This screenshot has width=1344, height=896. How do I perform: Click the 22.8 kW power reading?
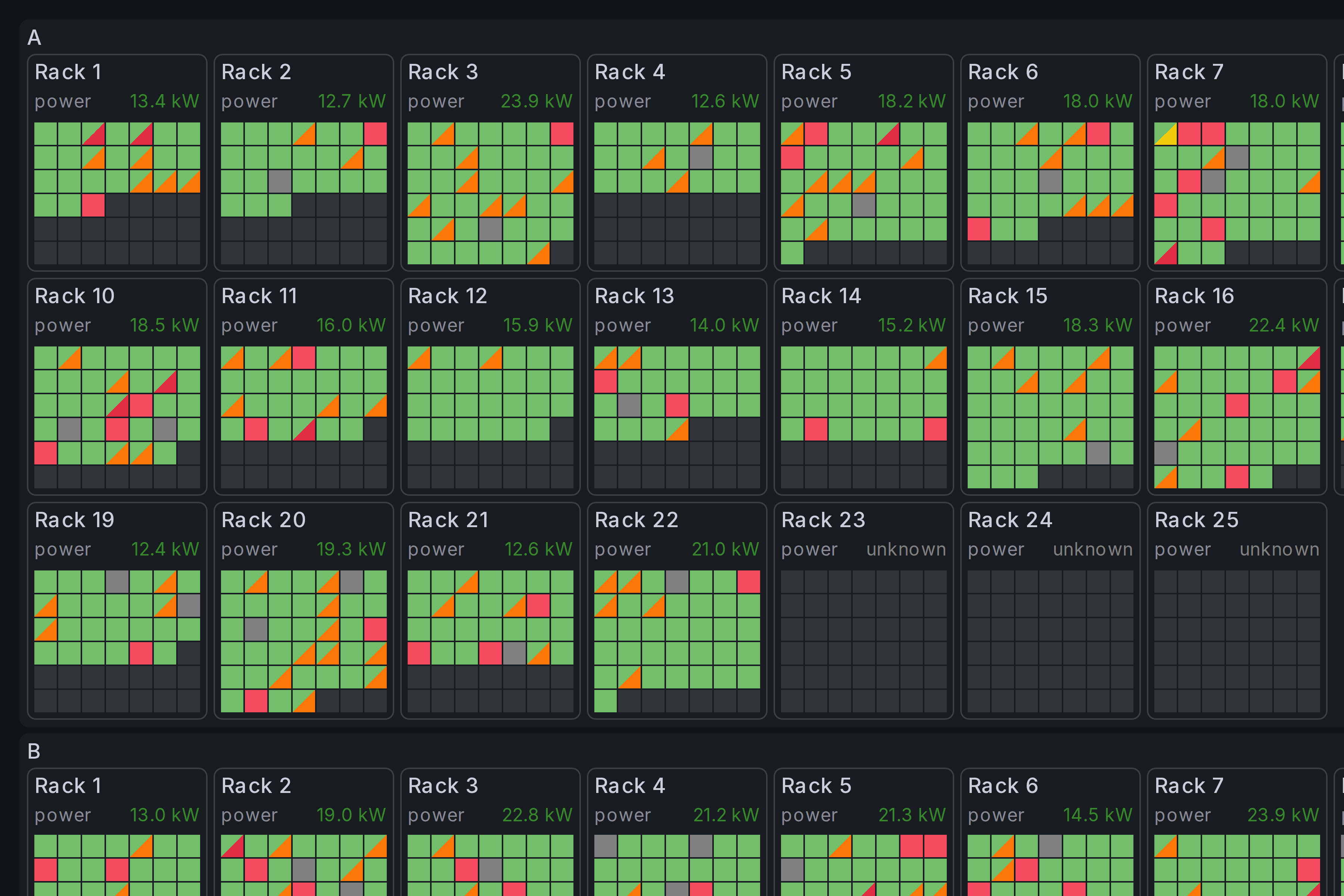[x=537, y=815]
